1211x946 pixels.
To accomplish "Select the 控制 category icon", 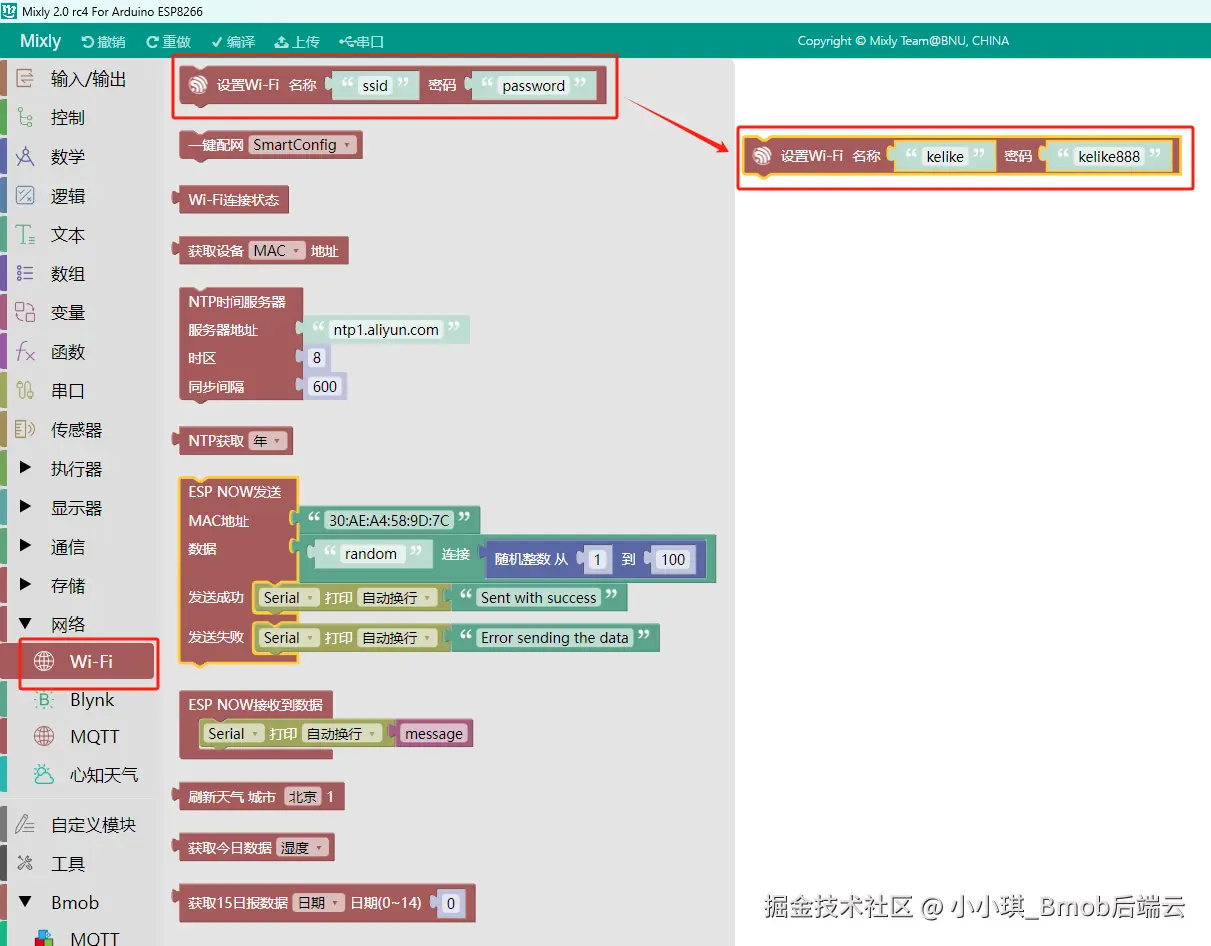I will [26, 118].
